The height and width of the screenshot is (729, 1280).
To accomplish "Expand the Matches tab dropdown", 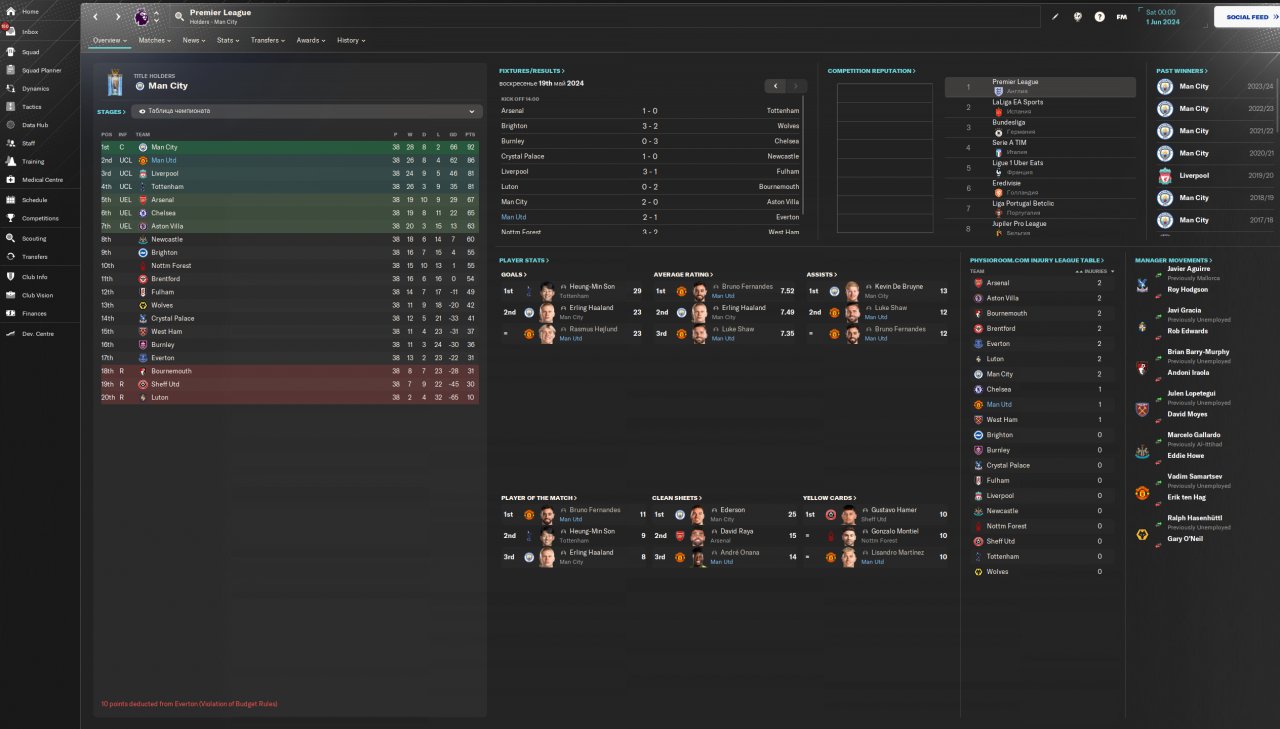I will [155, 41].
